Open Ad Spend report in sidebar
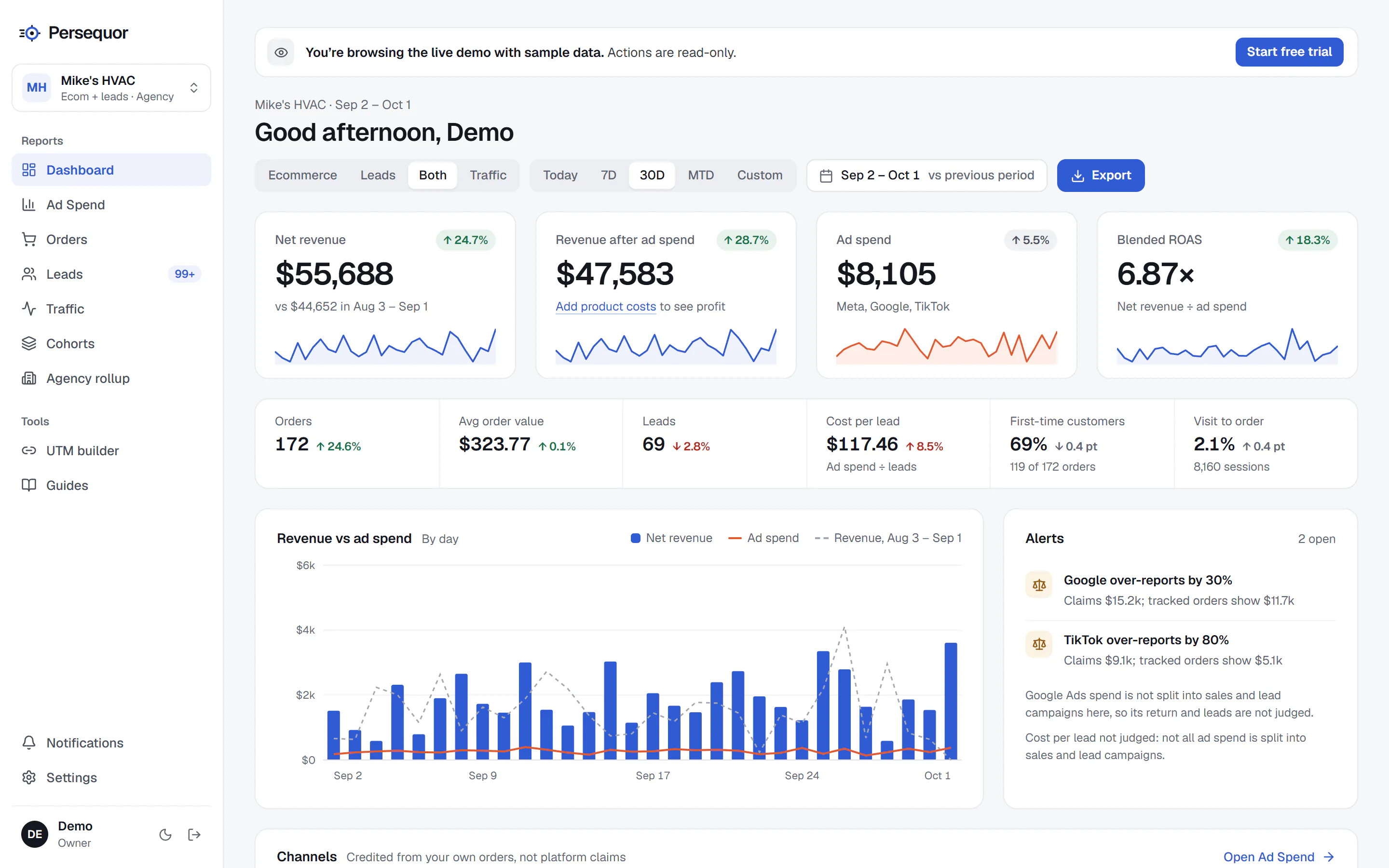 [111, 204]
